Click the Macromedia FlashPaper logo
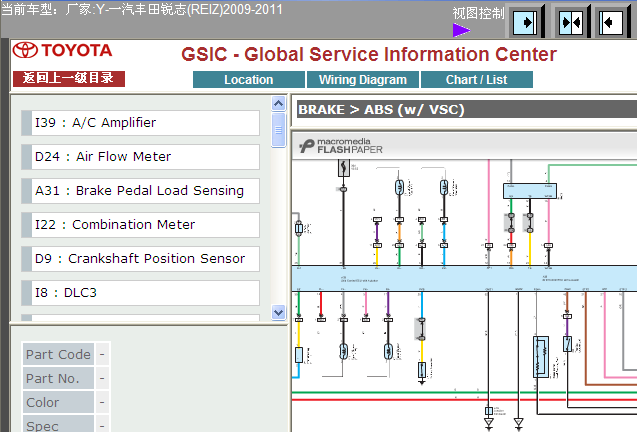The image size is (637, 432). coord(341,146)
